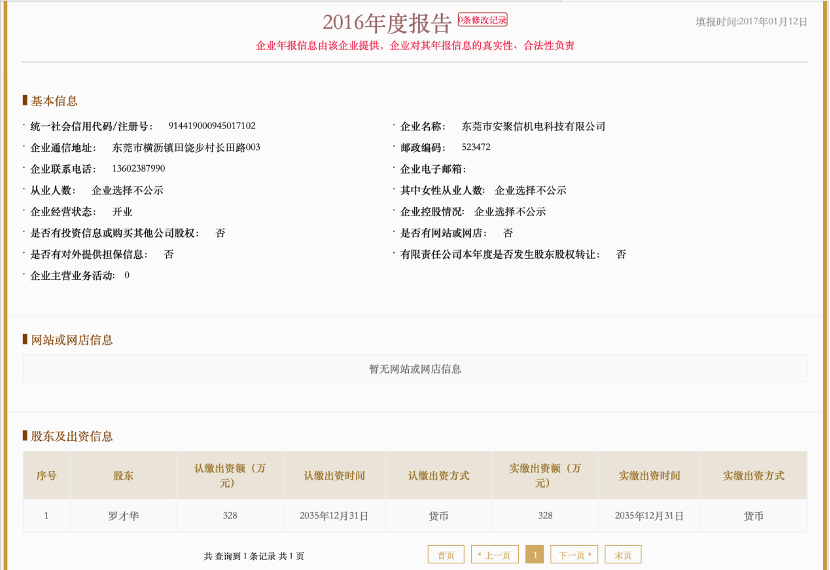Select credit code 914419000945017102
Image resolution: width=830 pixels, height=570 pixels.
point(212,126)
